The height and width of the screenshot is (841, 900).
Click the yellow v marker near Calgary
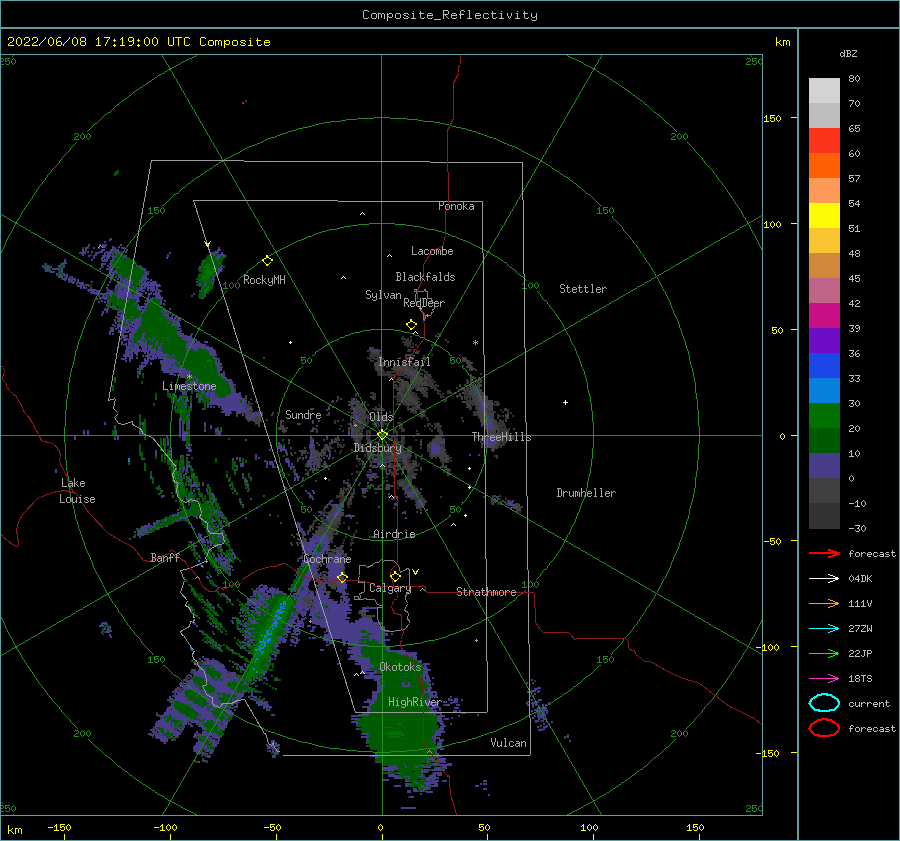(416, 572)
